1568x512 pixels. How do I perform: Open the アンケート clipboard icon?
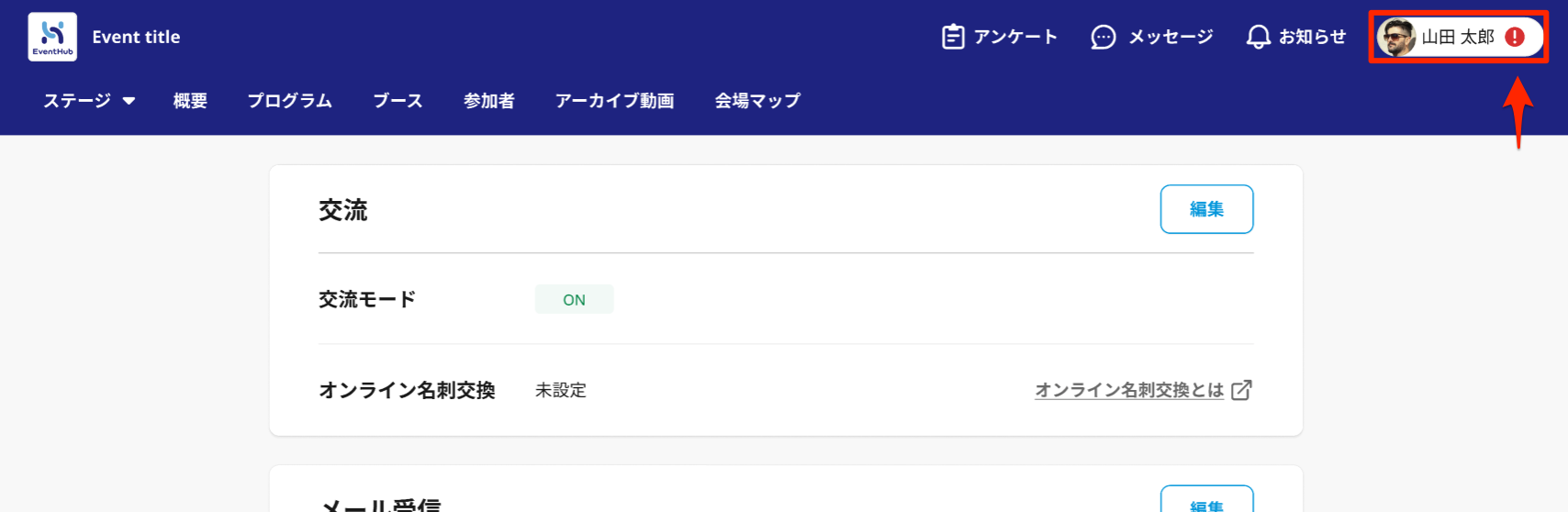(953, 37)
